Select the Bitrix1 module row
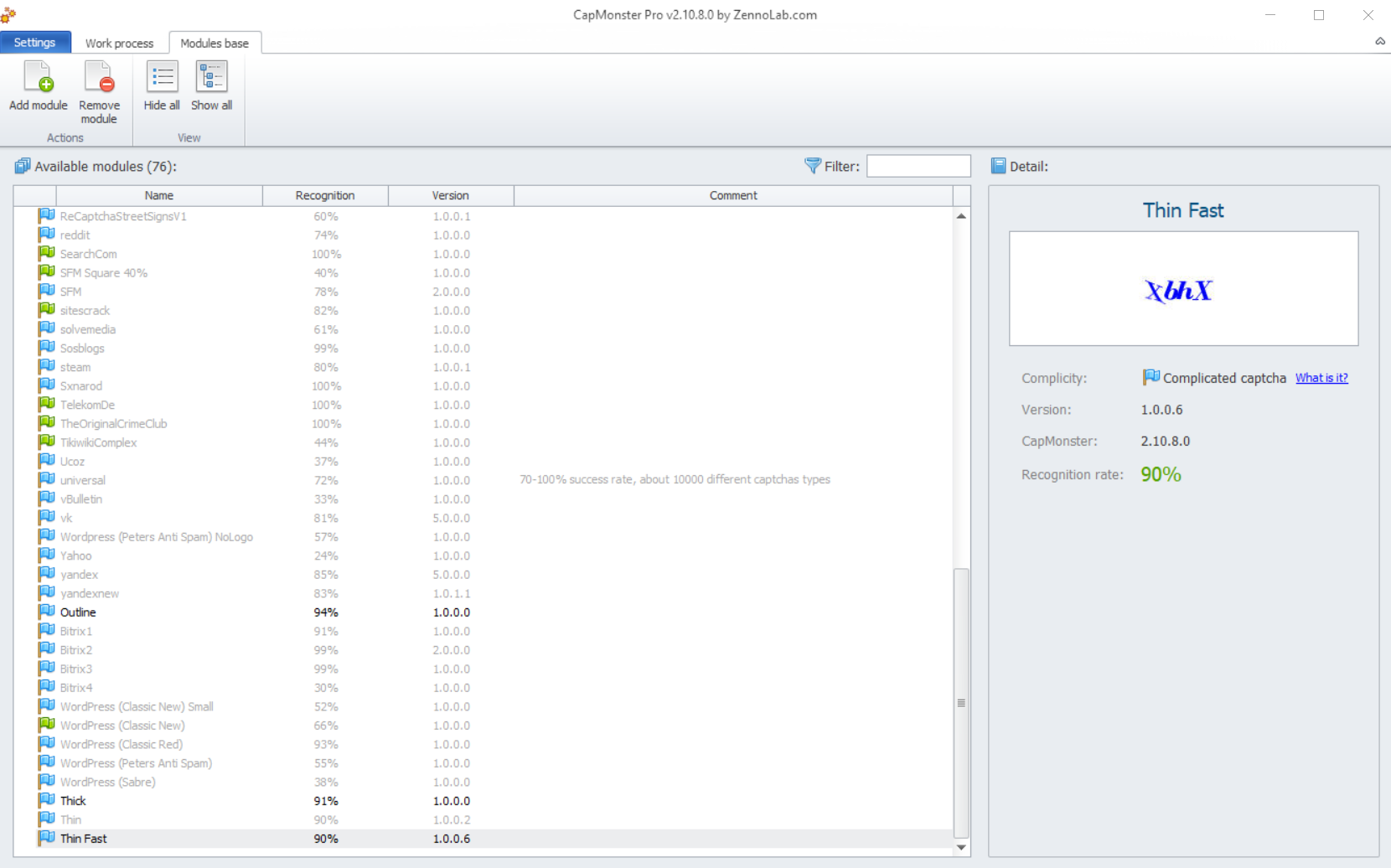Viewport: 1391px width, 868px height. pos(483,631)
